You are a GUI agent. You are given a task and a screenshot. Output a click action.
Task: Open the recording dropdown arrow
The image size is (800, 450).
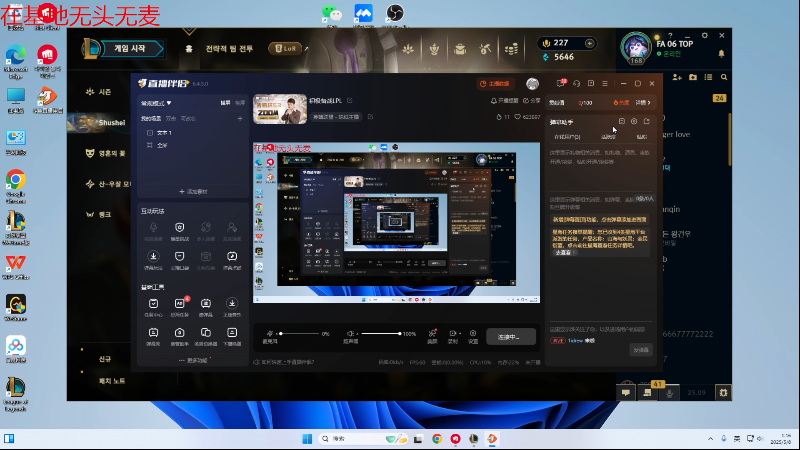pyautogui.click(x=460, y=334)
